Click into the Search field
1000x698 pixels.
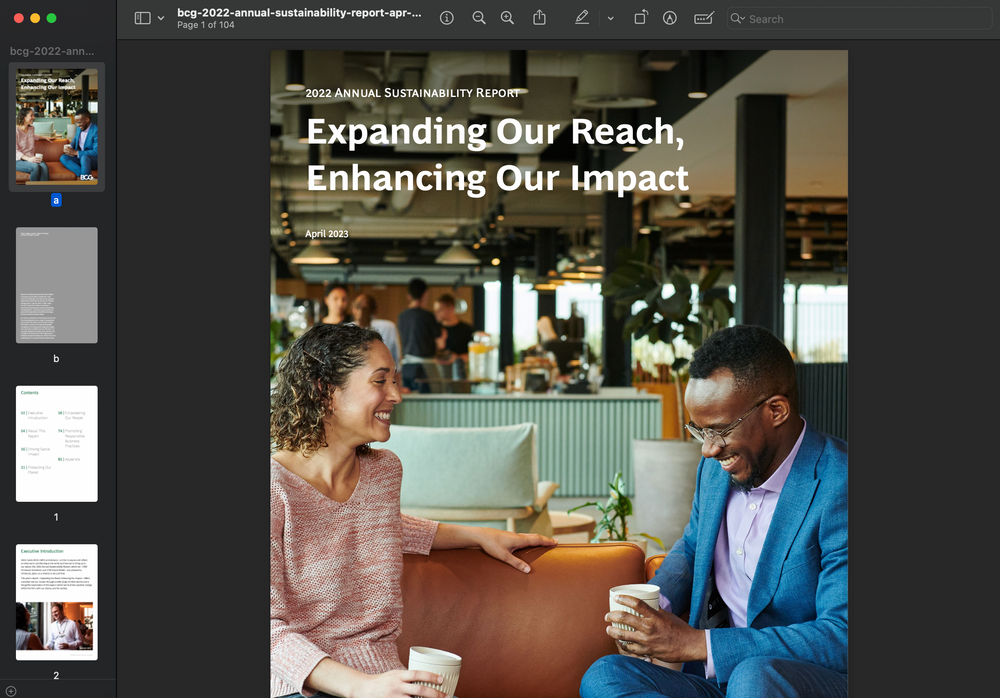click(860, 18)
